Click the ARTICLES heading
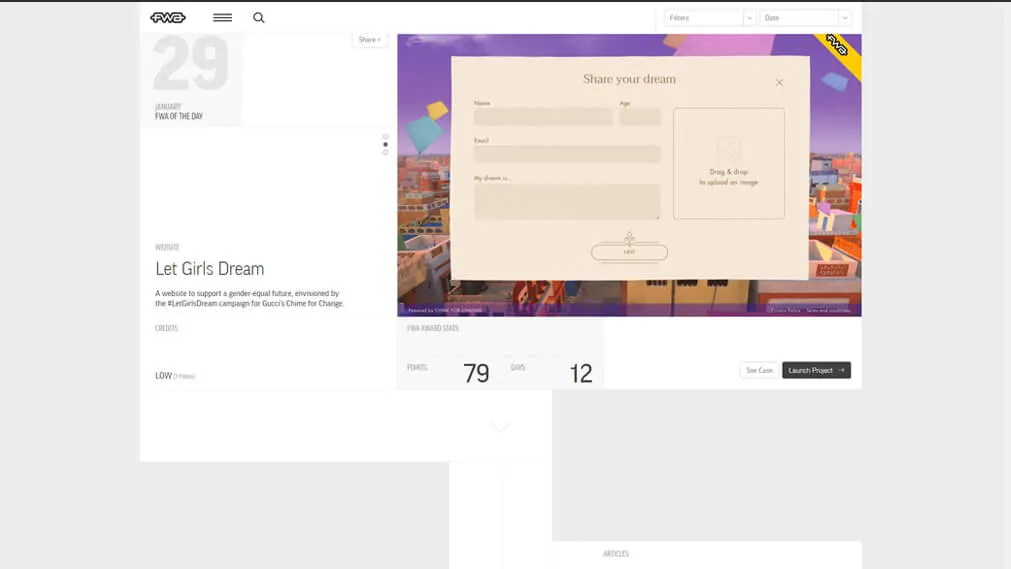This screenshot has width=1011, height=569. (x=616, y=554)
